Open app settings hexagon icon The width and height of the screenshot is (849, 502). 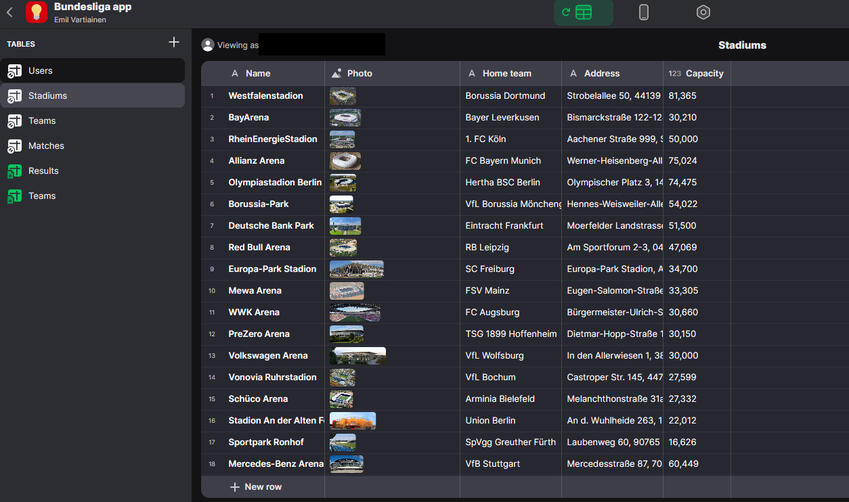click(703, 12)
